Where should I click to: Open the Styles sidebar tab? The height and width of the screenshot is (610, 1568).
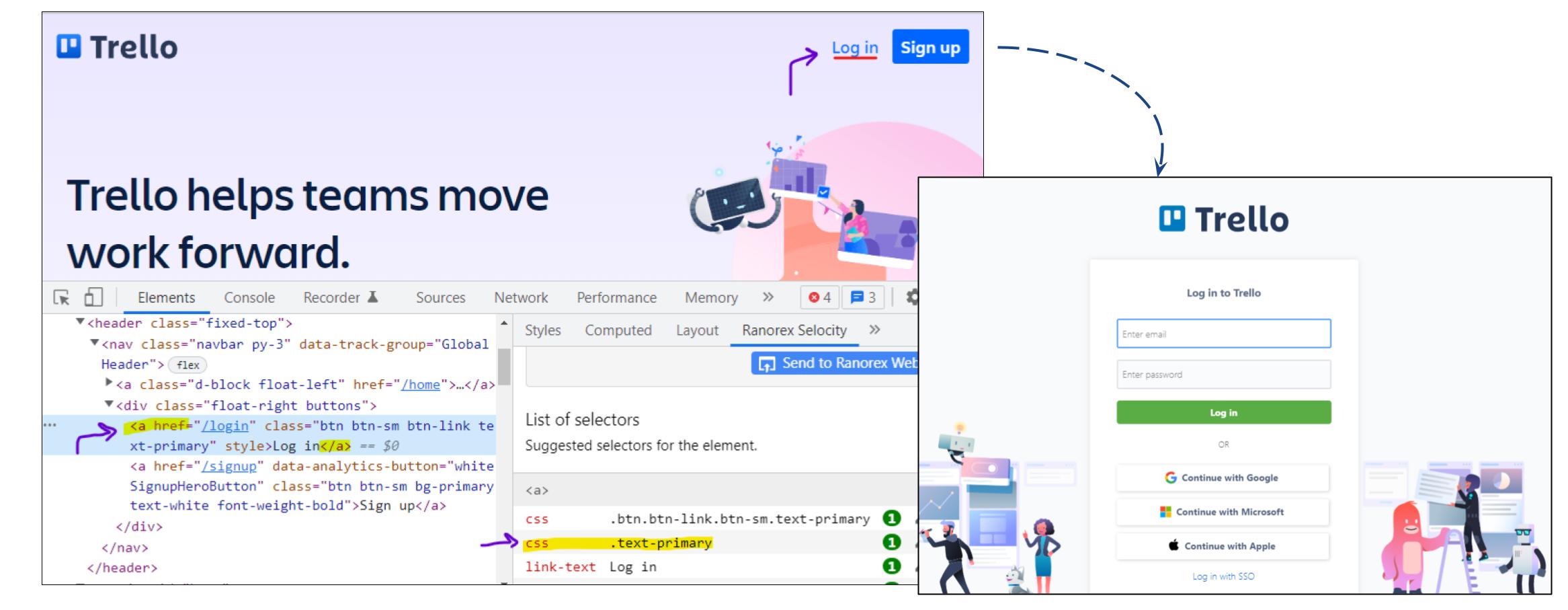click(542, 330)
